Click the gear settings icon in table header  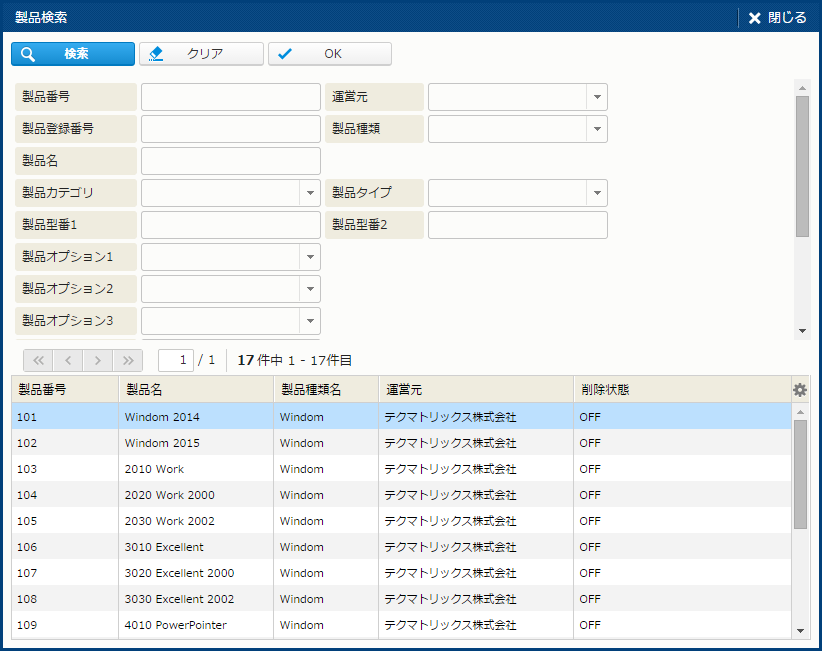(x=799, y=390)
